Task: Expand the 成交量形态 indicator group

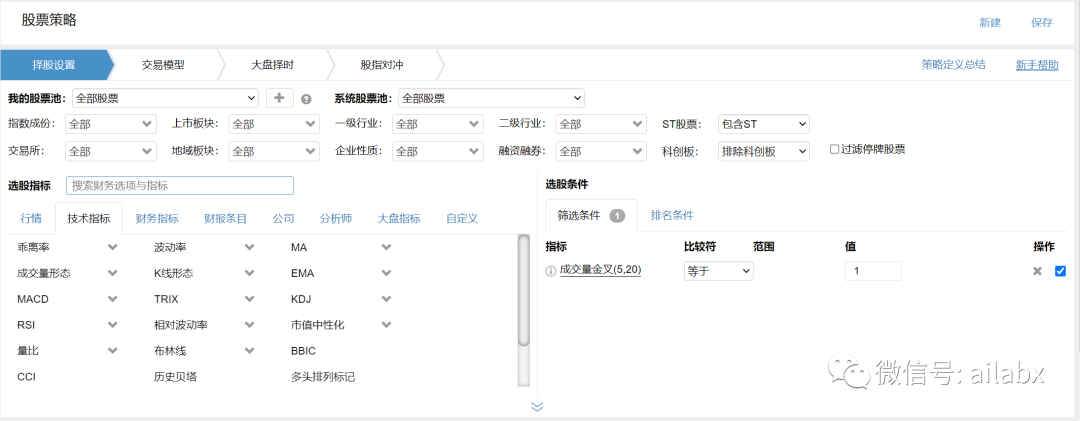Action: pyautogui.click(x=113, y=273)
